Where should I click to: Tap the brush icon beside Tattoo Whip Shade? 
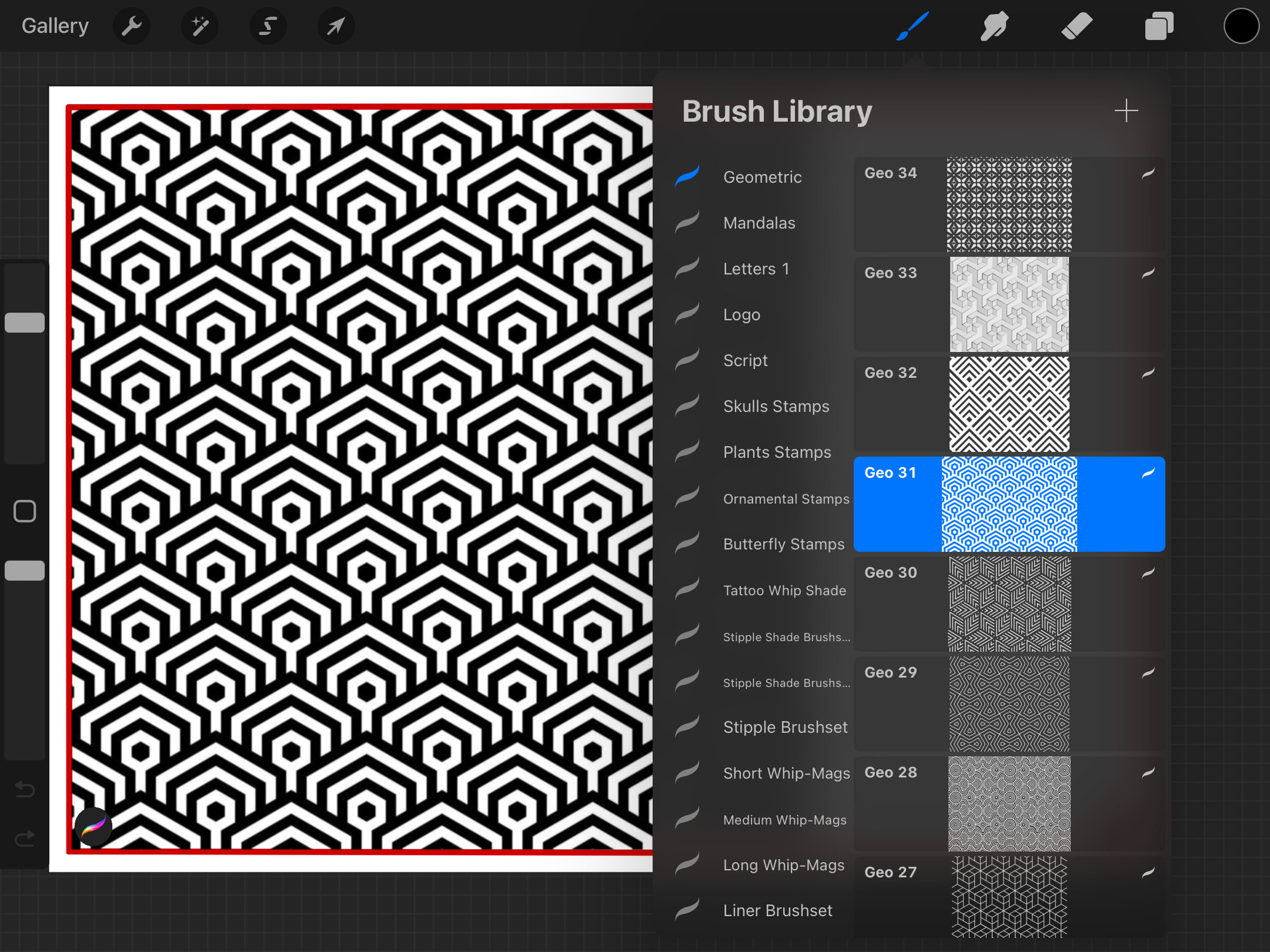[687, 588]
